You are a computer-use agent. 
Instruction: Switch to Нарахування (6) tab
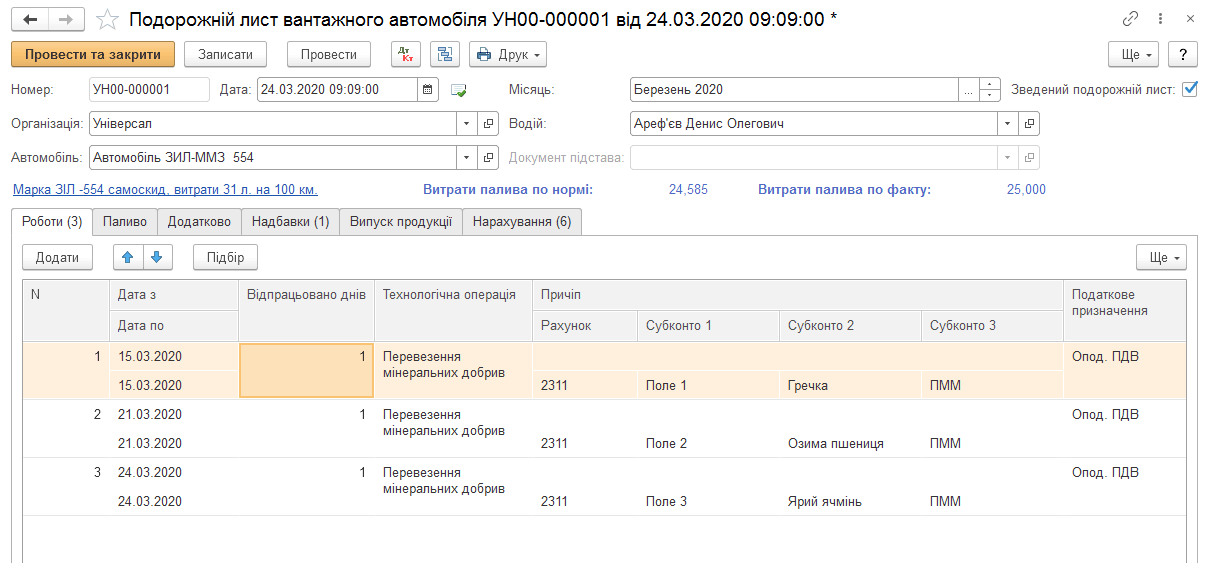522,222
